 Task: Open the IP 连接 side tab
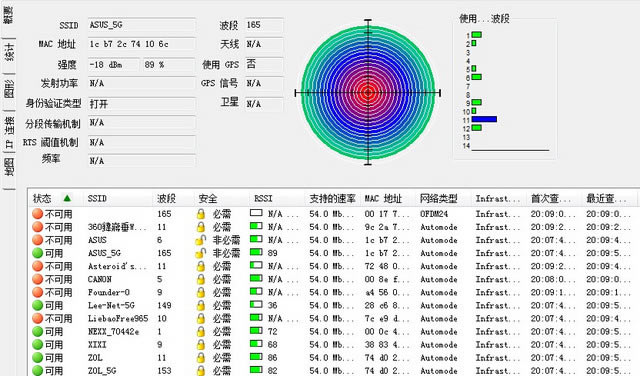pyautogui.click(x=9, y=131)
